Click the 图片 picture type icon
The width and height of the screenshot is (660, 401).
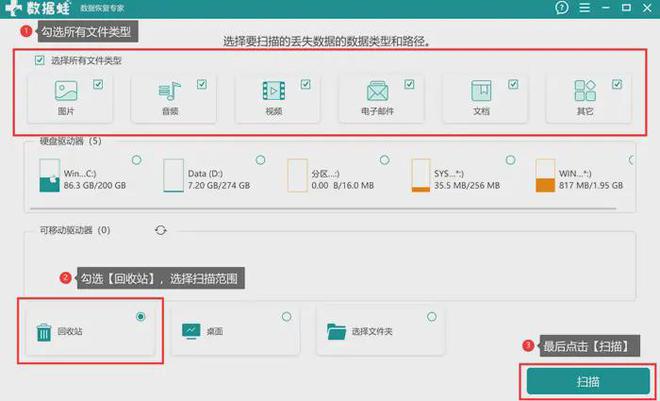pos(66,90)
